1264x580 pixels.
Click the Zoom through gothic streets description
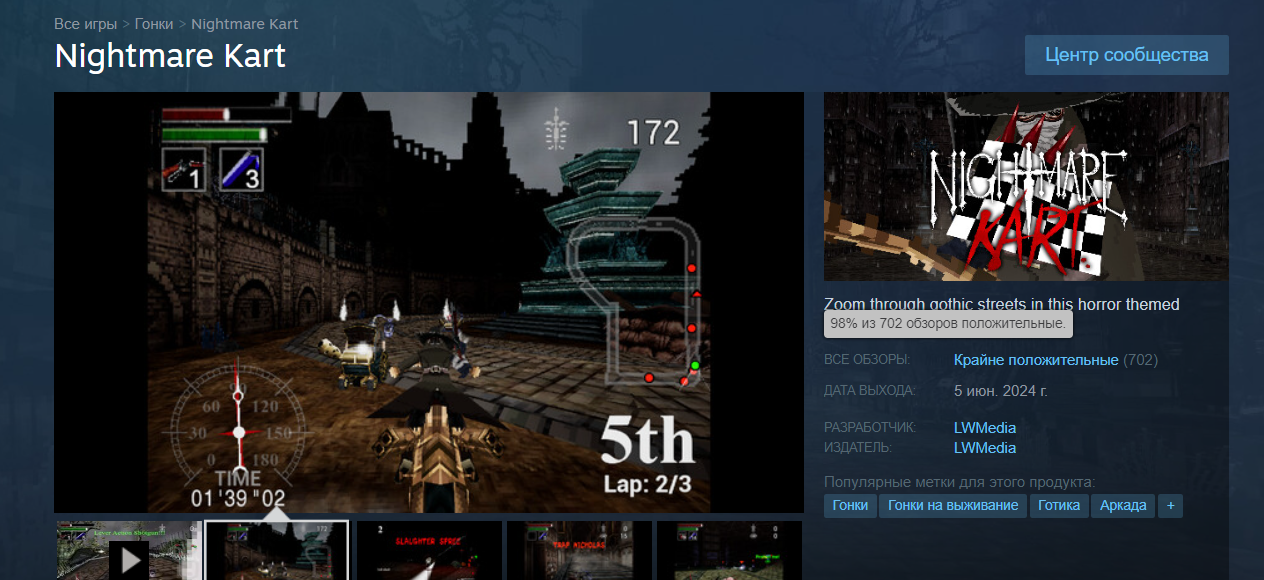click(x=1002, y=304)
